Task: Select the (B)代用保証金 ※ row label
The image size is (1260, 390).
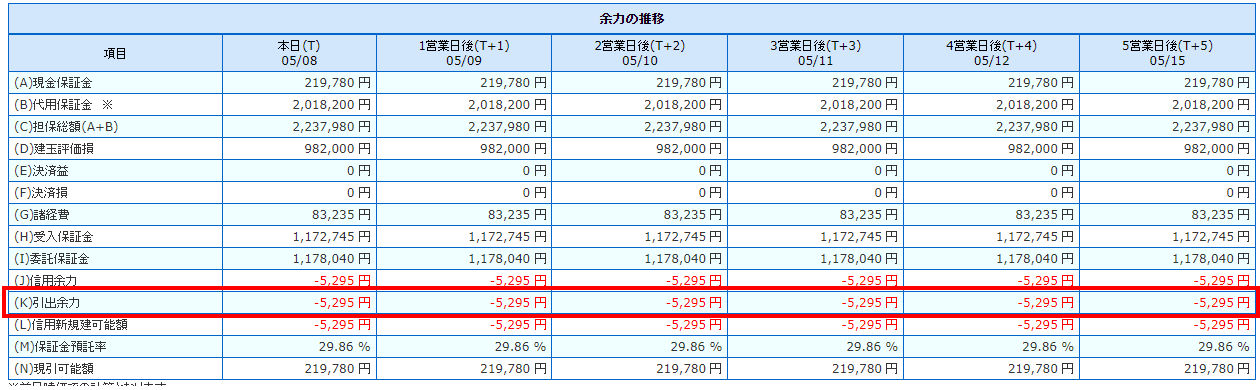Action: [x=64, y=104]
